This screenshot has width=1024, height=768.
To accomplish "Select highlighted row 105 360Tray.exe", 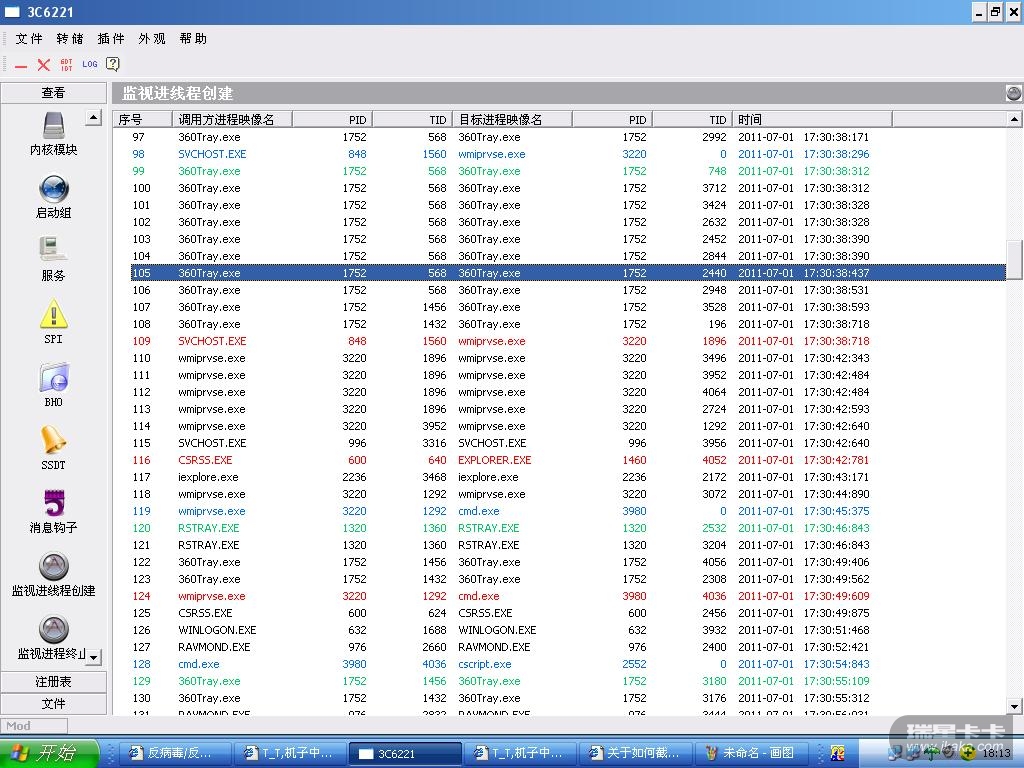I will pos(568,273).
